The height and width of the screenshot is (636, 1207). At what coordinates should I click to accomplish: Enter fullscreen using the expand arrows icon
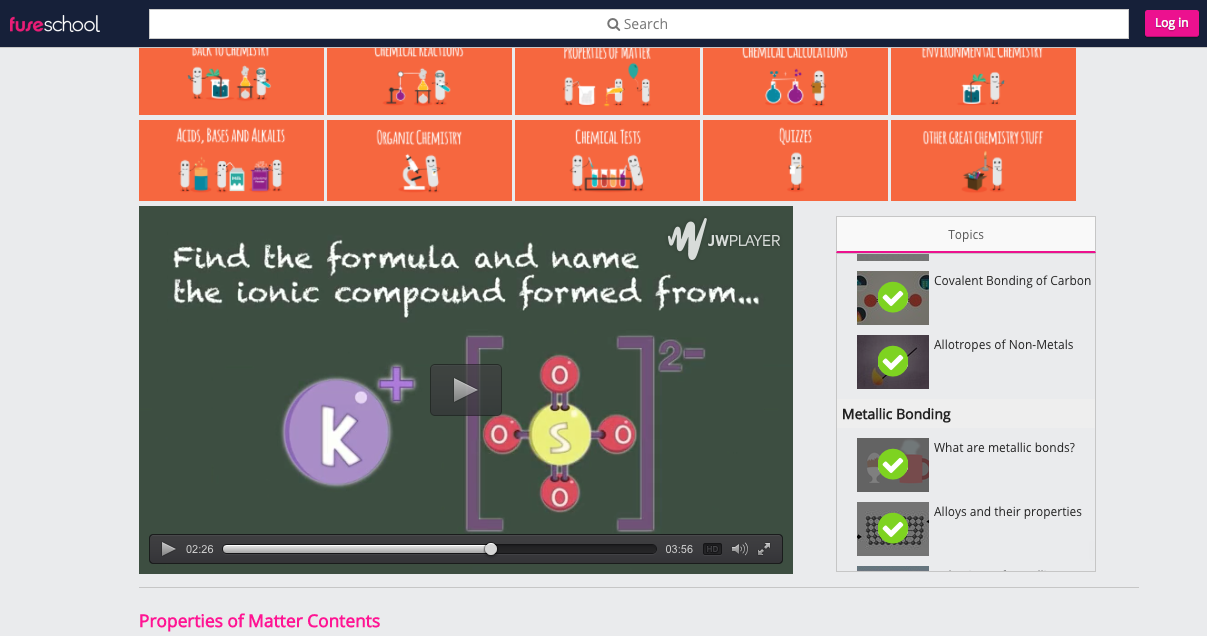coord(764,548)
